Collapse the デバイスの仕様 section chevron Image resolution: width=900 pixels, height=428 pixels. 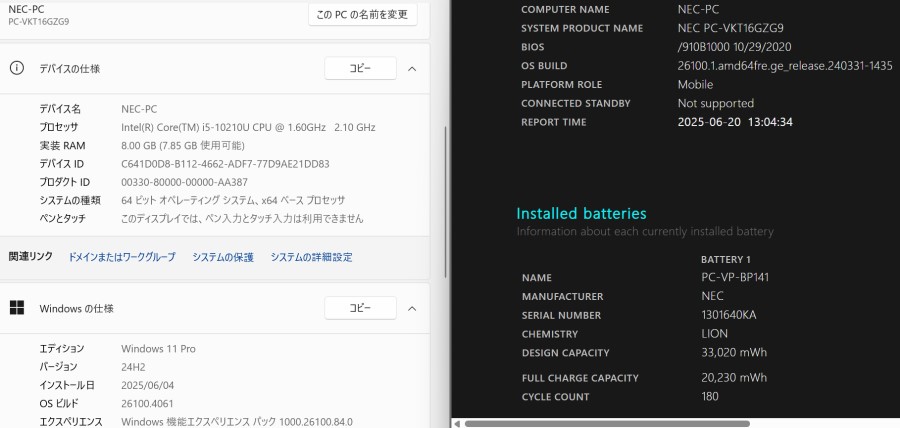[x=412, y=69]
